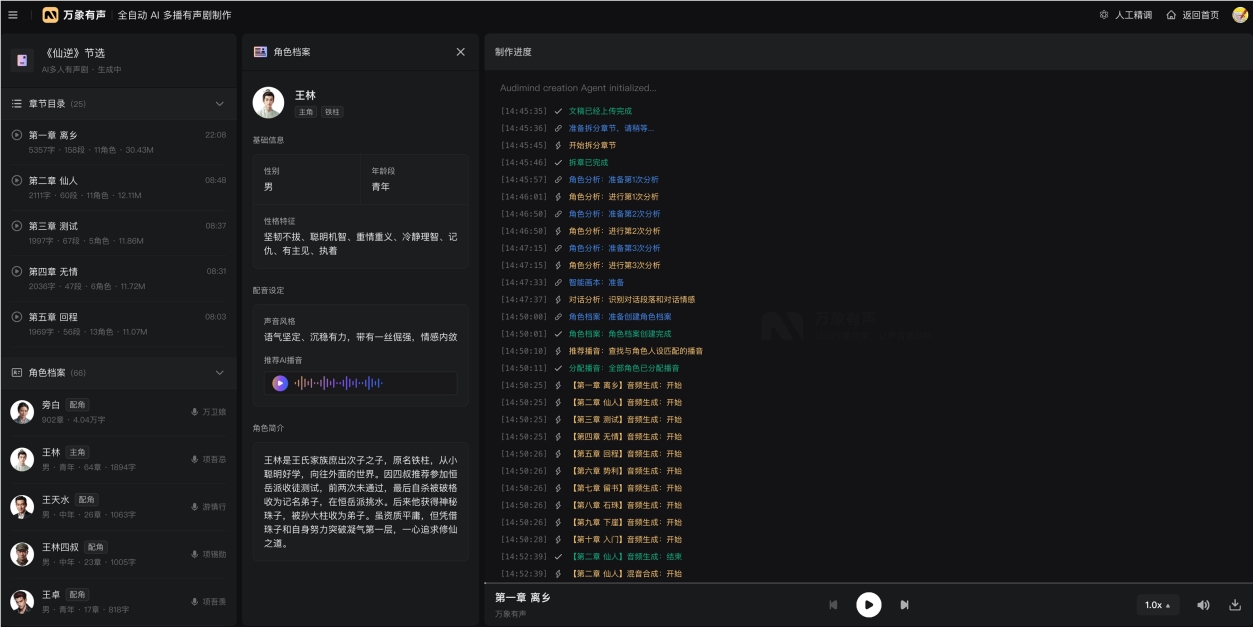Open the 1.0x playback speed dropdown
The image size is (1253, 627).
(1156, 604)
